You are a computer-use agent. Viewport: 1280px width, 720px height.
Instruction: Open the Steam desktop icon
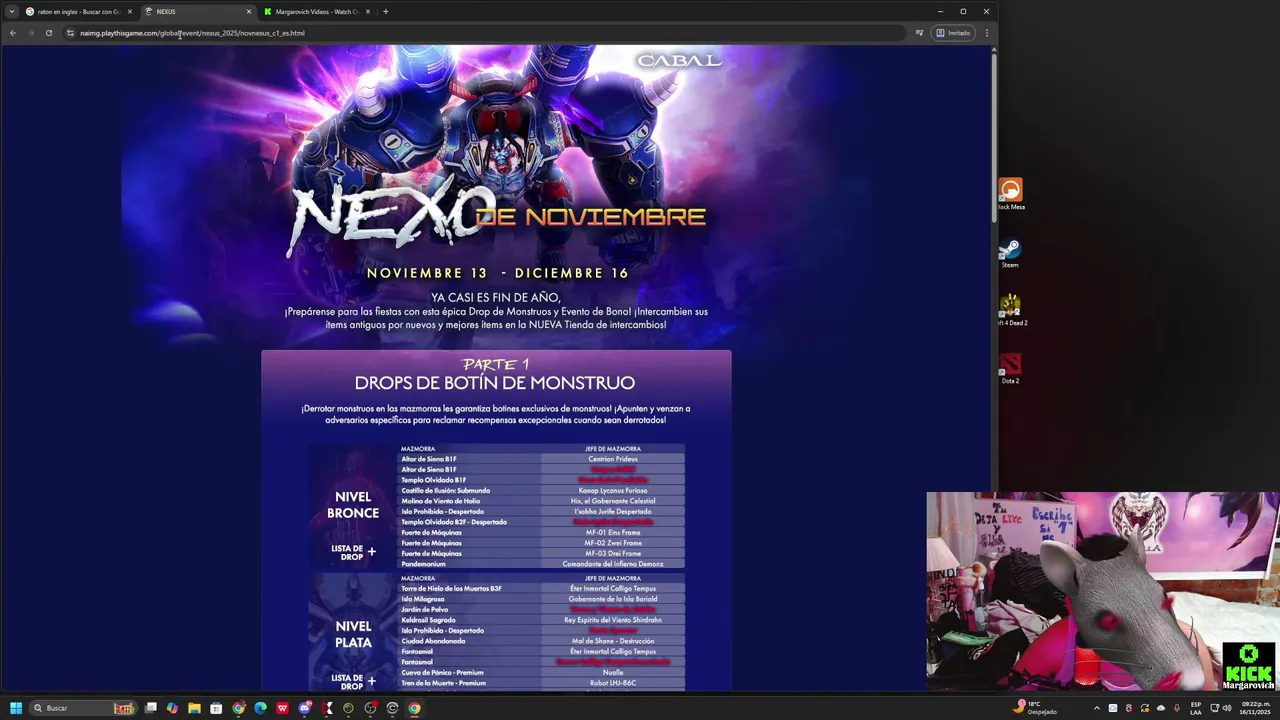pos(1010,252)
